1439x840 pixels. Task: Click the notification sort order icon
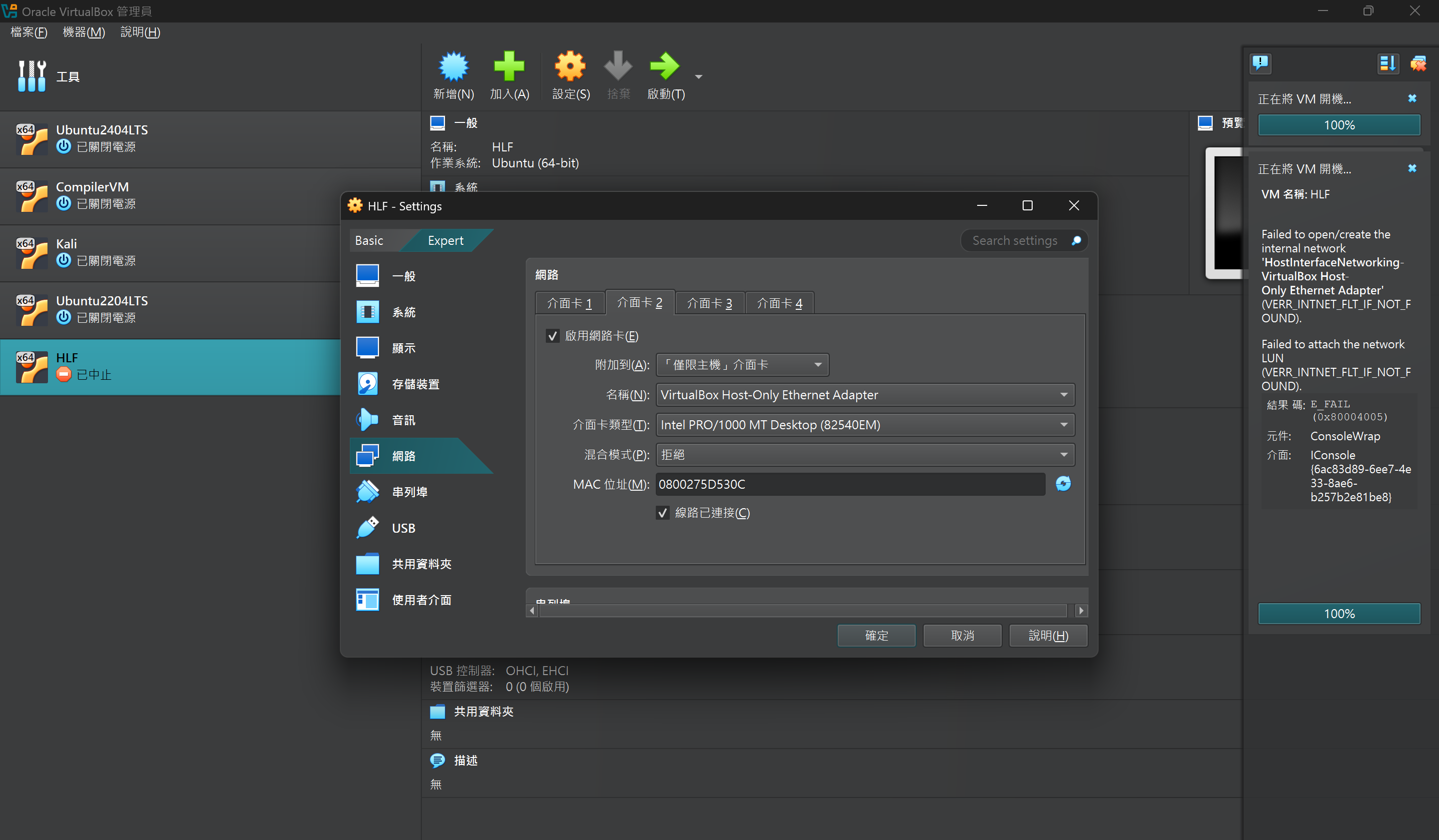1388,63
